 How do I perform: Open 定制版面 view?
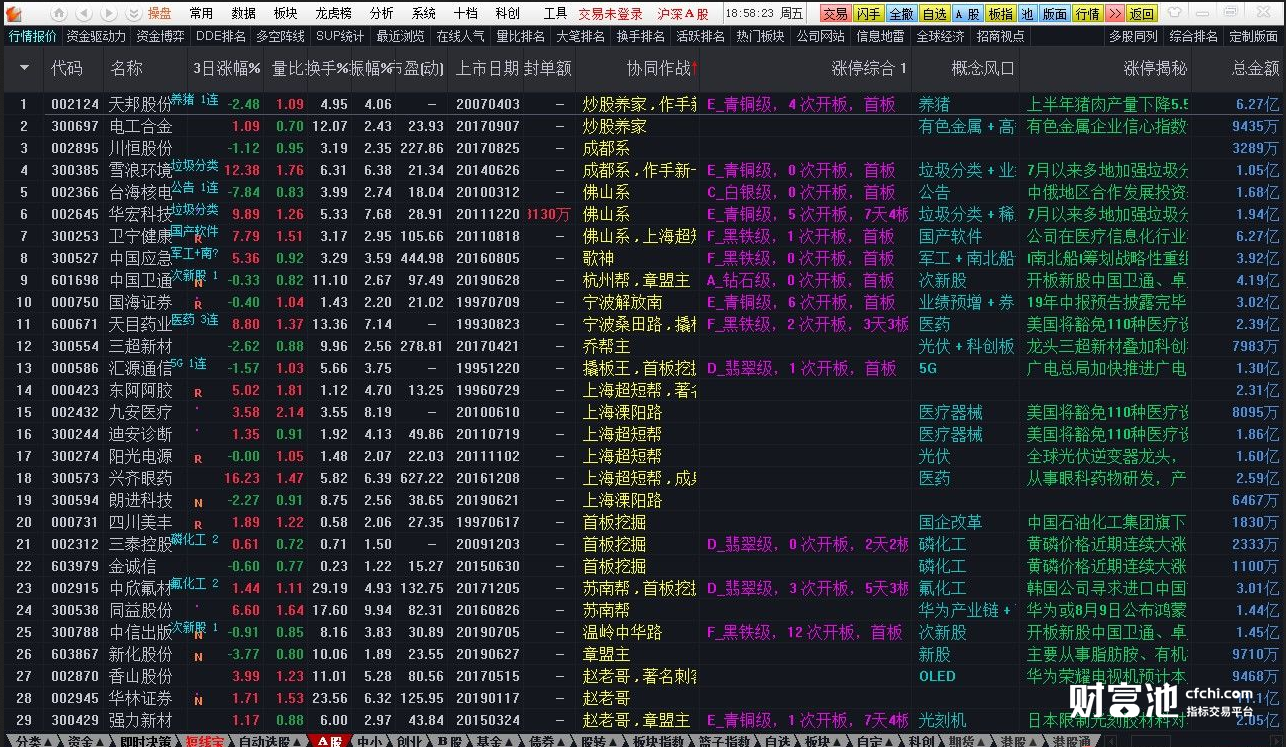(x=1254, y=36)
